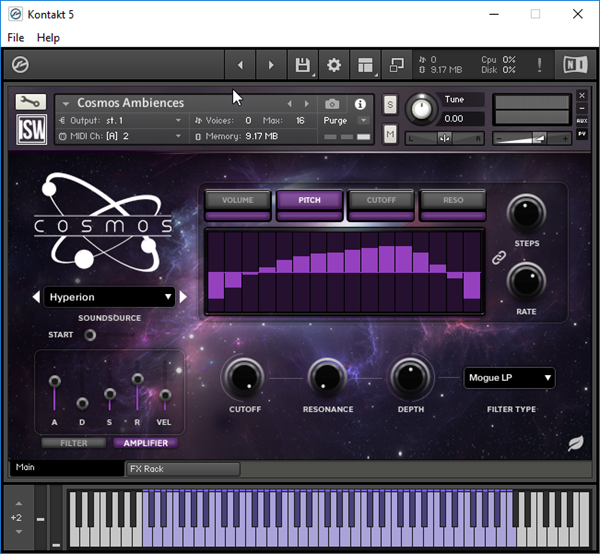Viewport: 600px width, 554px height.
Task: Shift keyboard octave up arrow
Action: 18,503
